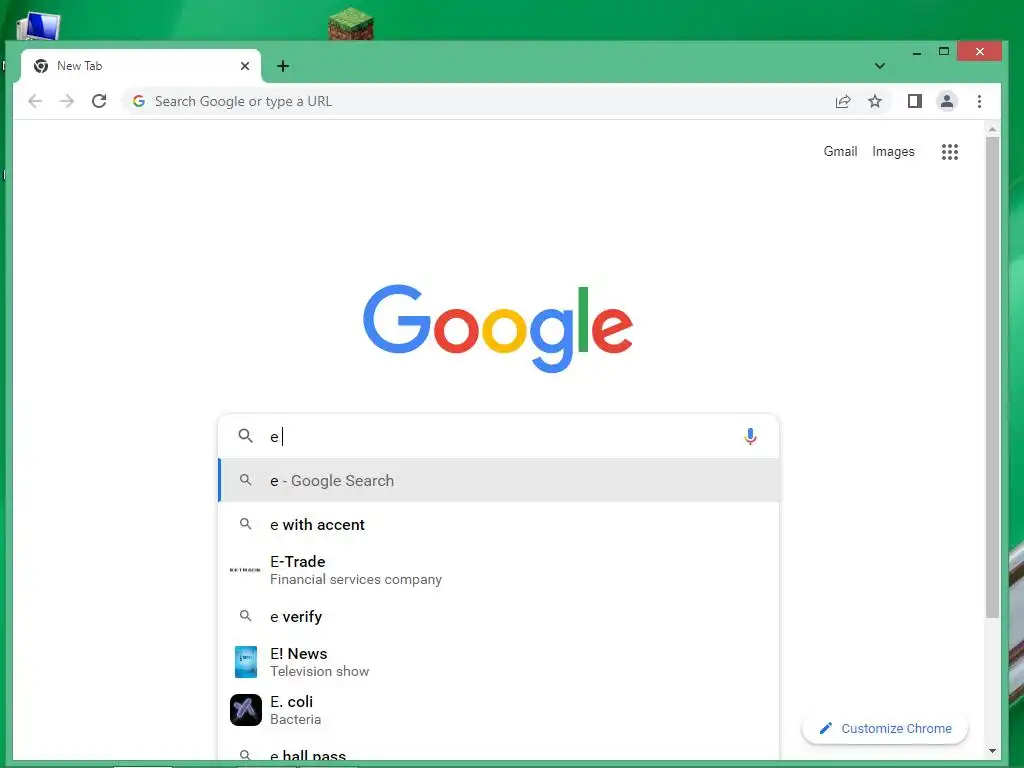Choose 'e with accent' suggestion
The height and width of the screenshot is (768, 1024).
(x=498, y=524)
